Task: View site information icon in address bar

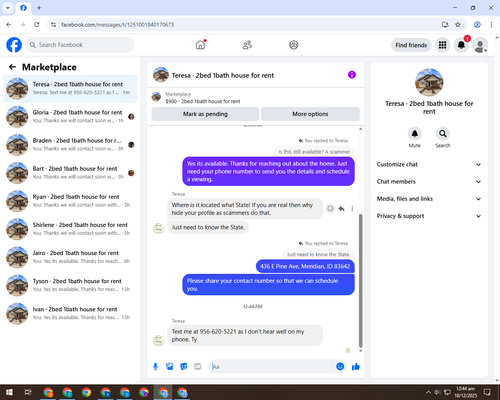Action: 53,25
